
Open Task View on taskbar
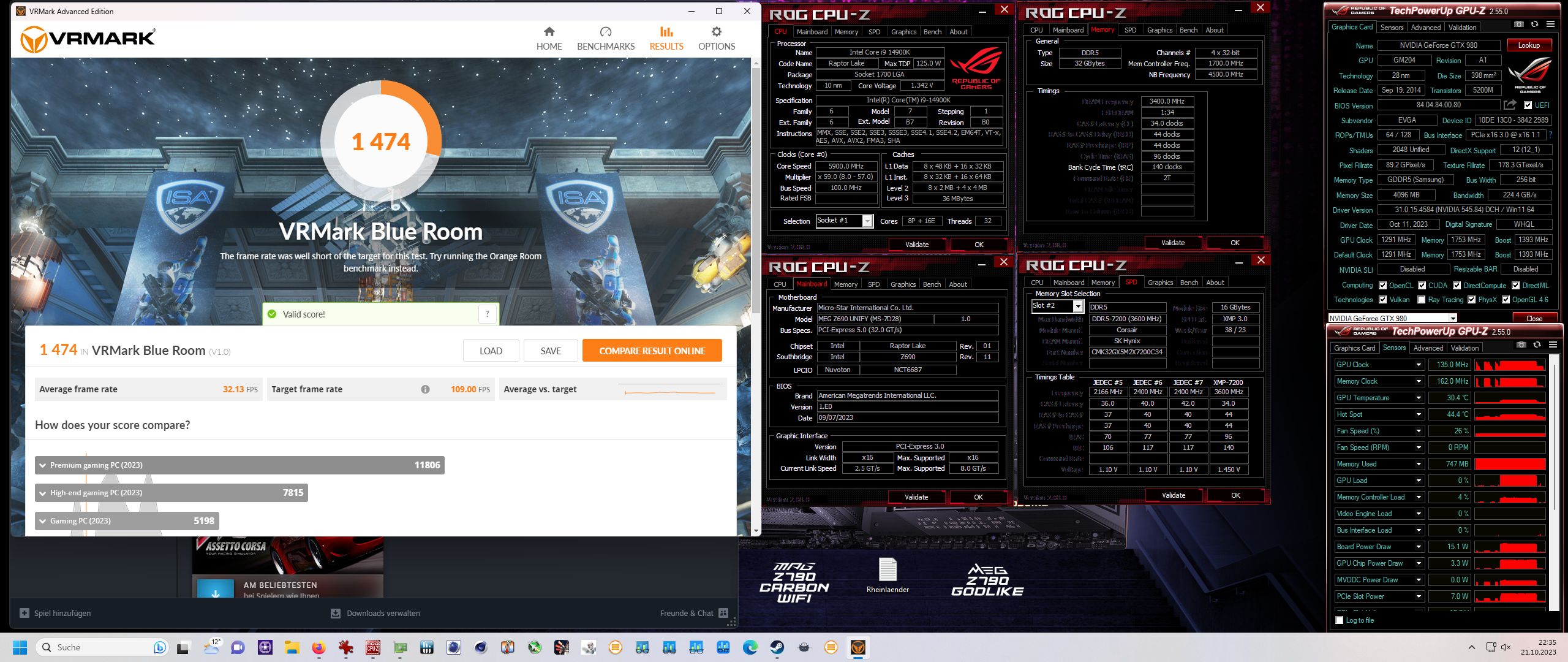[184, 647]
